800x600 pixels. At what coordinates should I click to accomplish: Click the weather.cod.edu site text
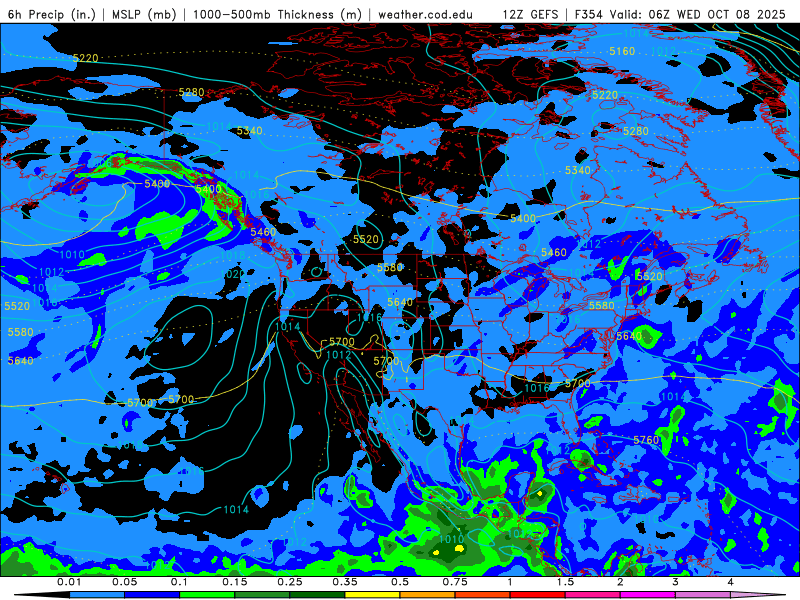coord(425,14)
